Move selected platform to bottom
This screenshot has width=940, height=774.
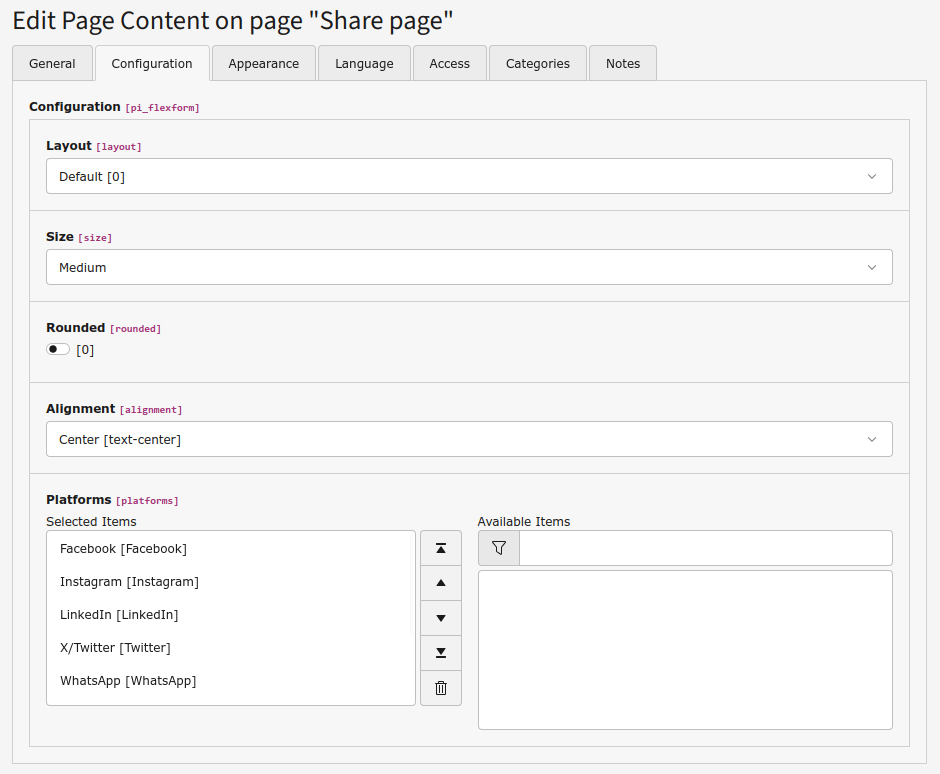point(441,653)
